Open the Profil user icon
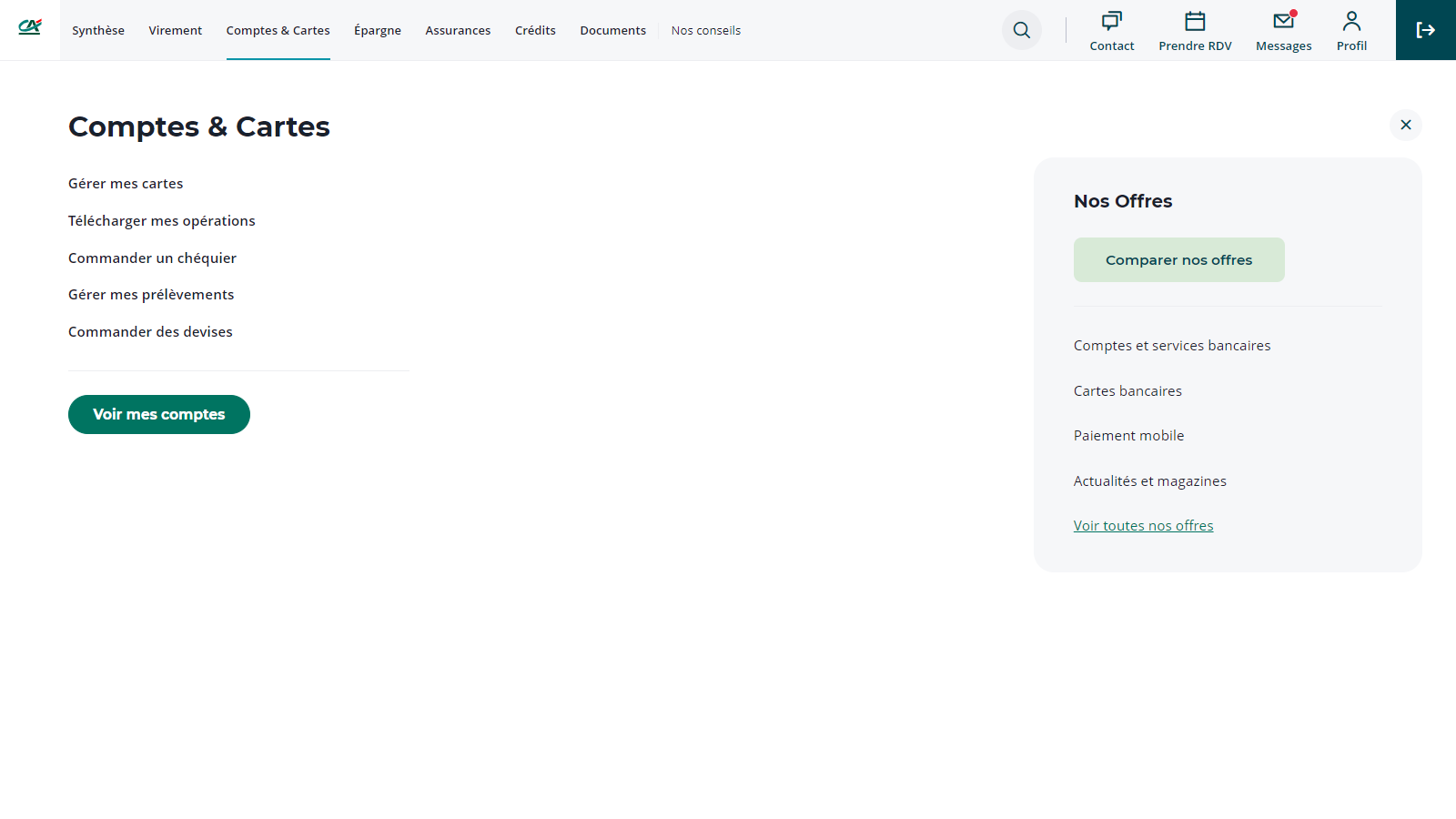 tap(1351, 22)
